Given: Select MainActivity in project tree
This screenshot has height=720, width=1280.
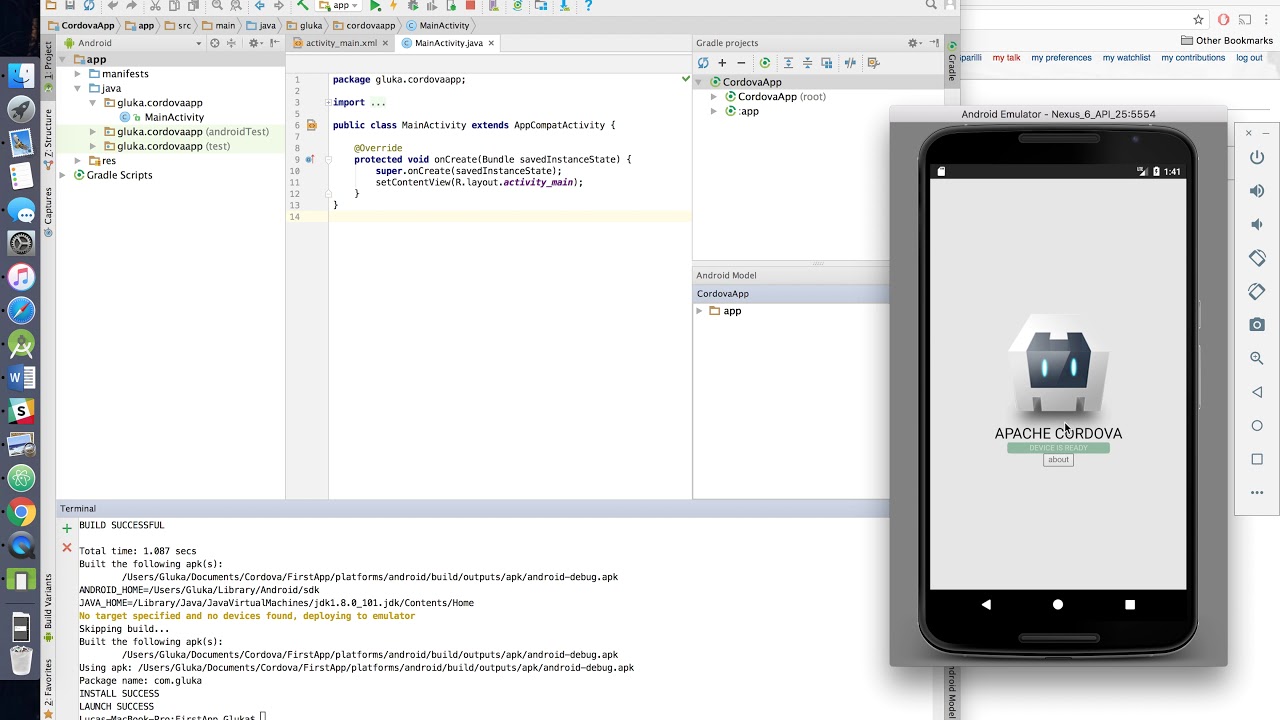Looking at the screenshot, I should click(x=174, y=117).
